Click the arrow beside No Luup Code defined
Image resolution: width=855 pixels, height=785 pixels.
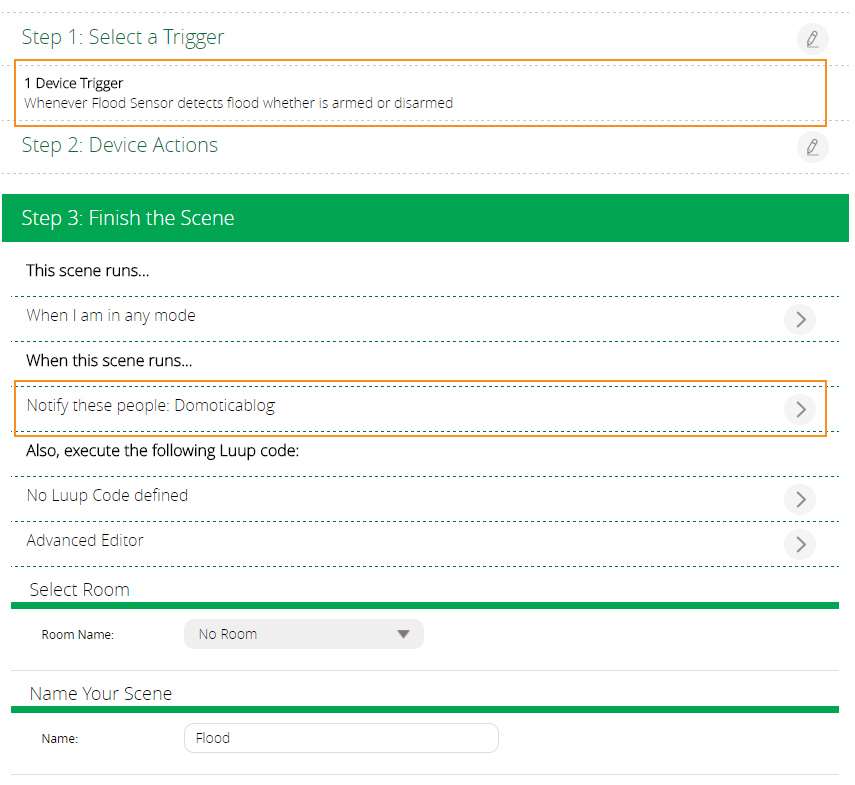click(799, 498)
